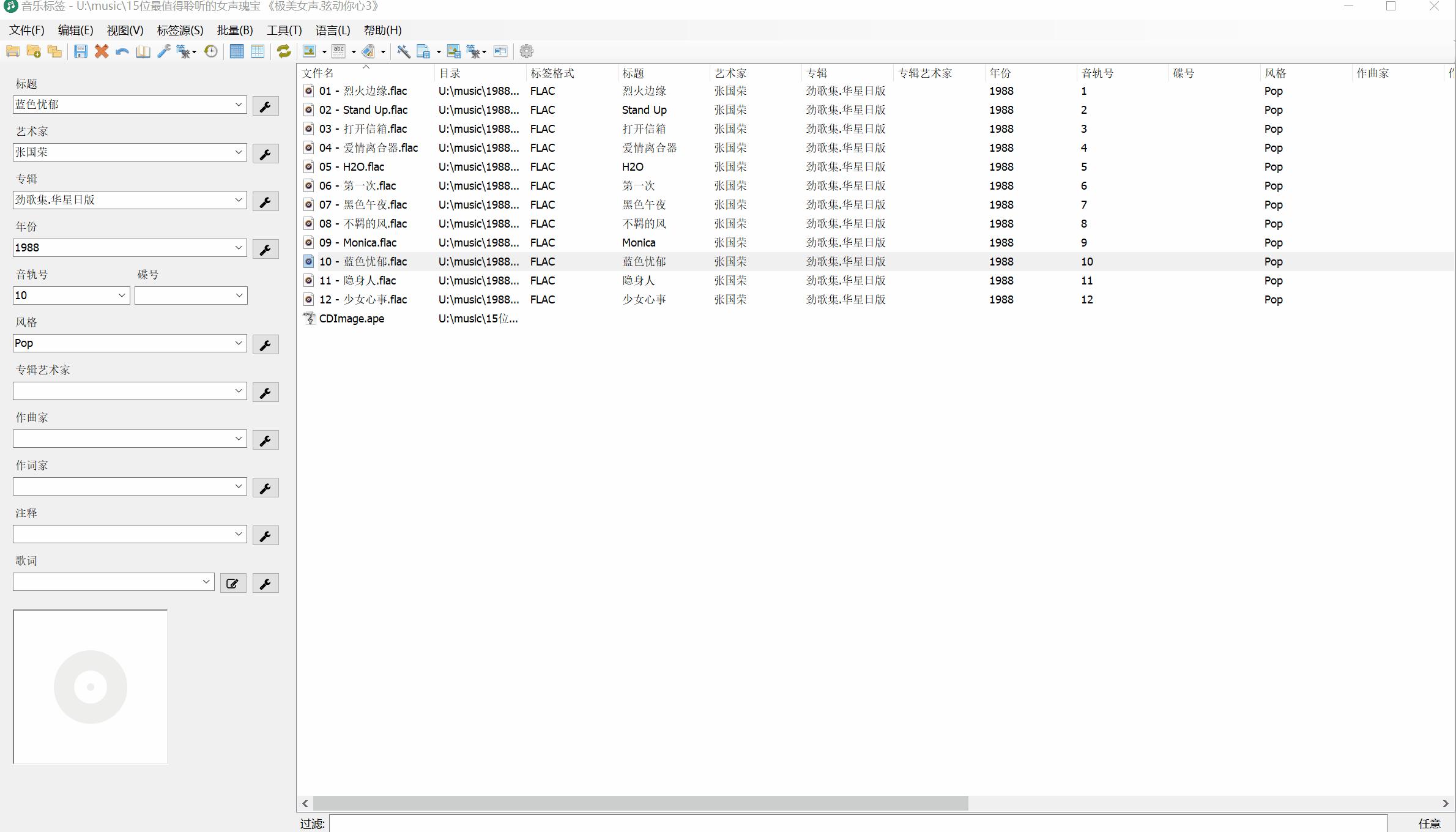Click the blue undo arrow icon
The image size is (1456, 832).
pyautogui.click(x=122, y=51)
